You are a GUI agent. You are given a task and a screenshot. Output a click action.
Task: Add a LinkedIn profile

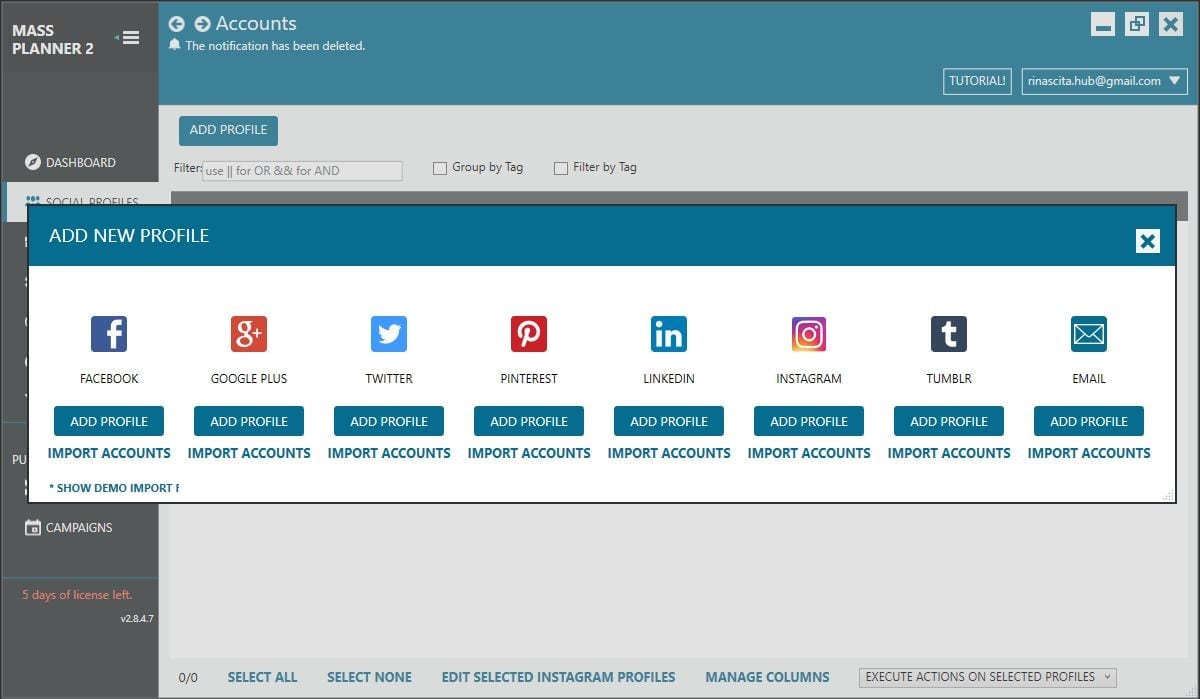(669, 421)
